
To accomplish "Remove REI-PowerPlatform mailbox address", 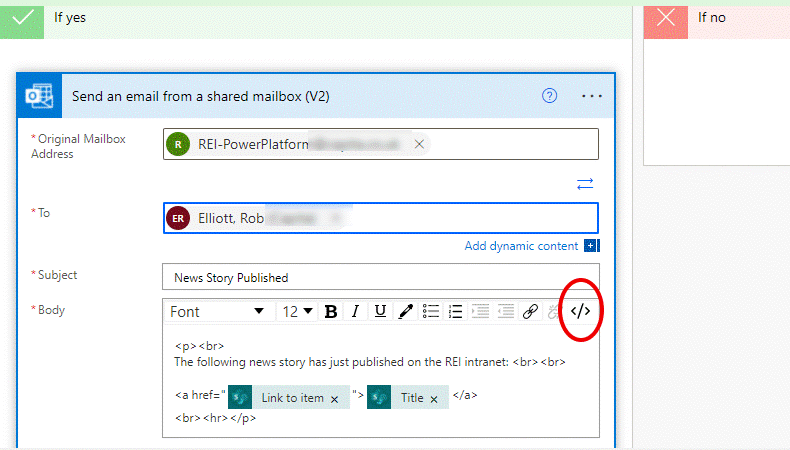I will (419, 144).
